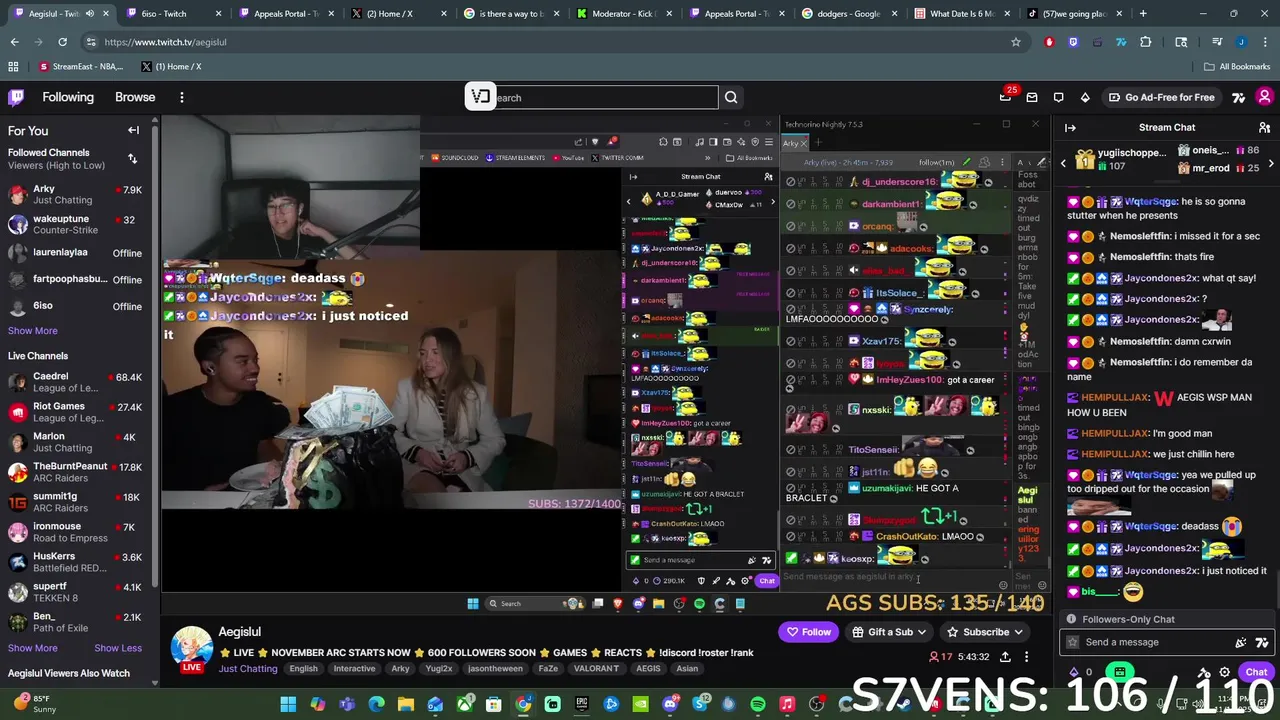Open Microsoft Edge from the taskbar
This screenshot has width=1280, height=720.
click(x=376, y=705)
